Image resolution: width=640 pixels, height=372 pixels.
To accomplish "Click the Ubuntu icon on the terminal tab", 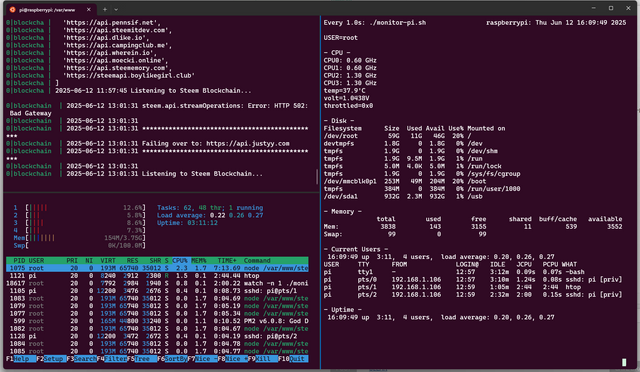I will [x=12, y=9].
